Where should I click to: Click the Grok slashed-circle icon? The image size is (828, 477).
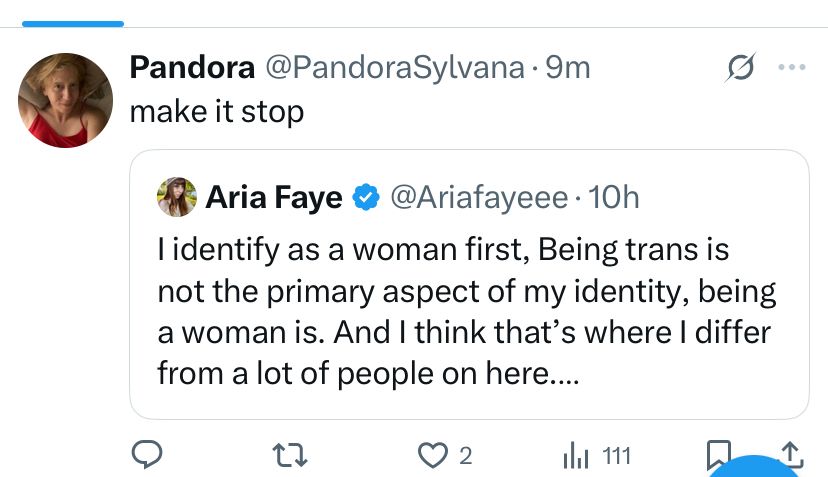tap(740, 68)
